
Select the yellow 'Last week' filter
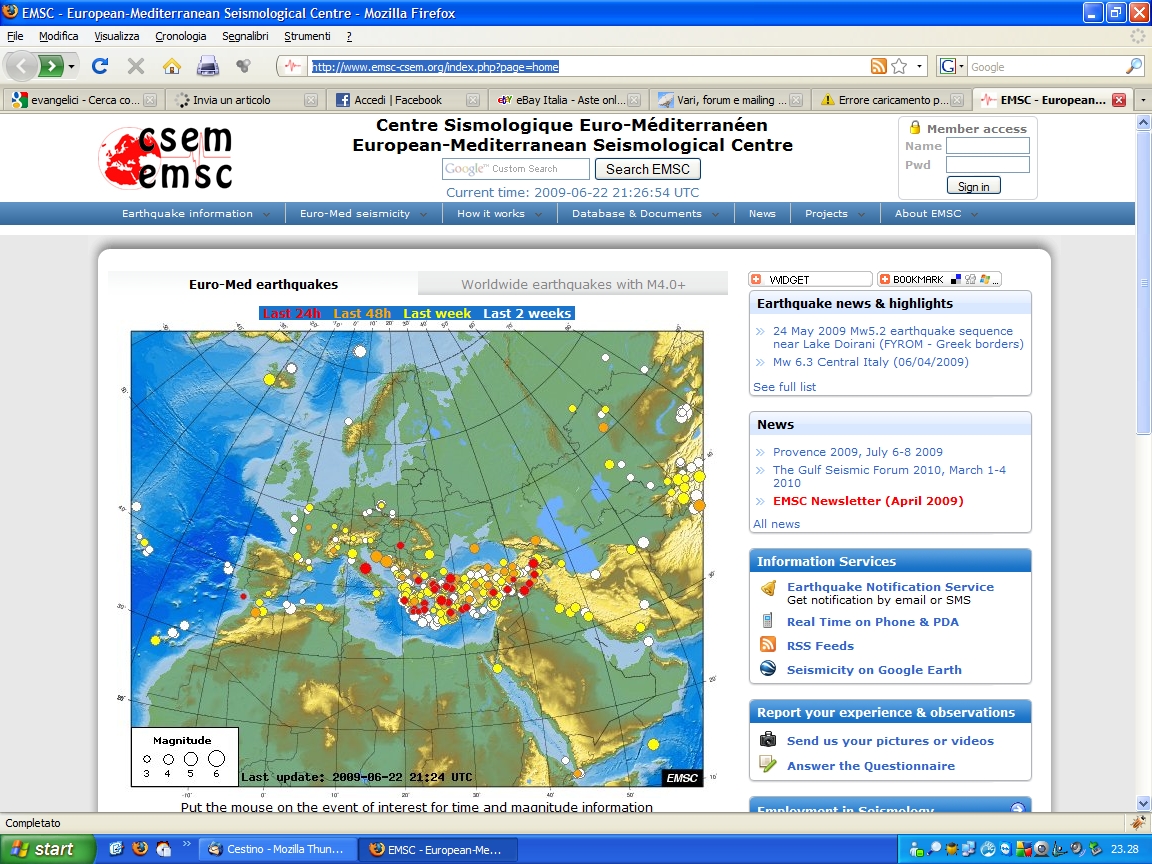click(x=437, y=313)
